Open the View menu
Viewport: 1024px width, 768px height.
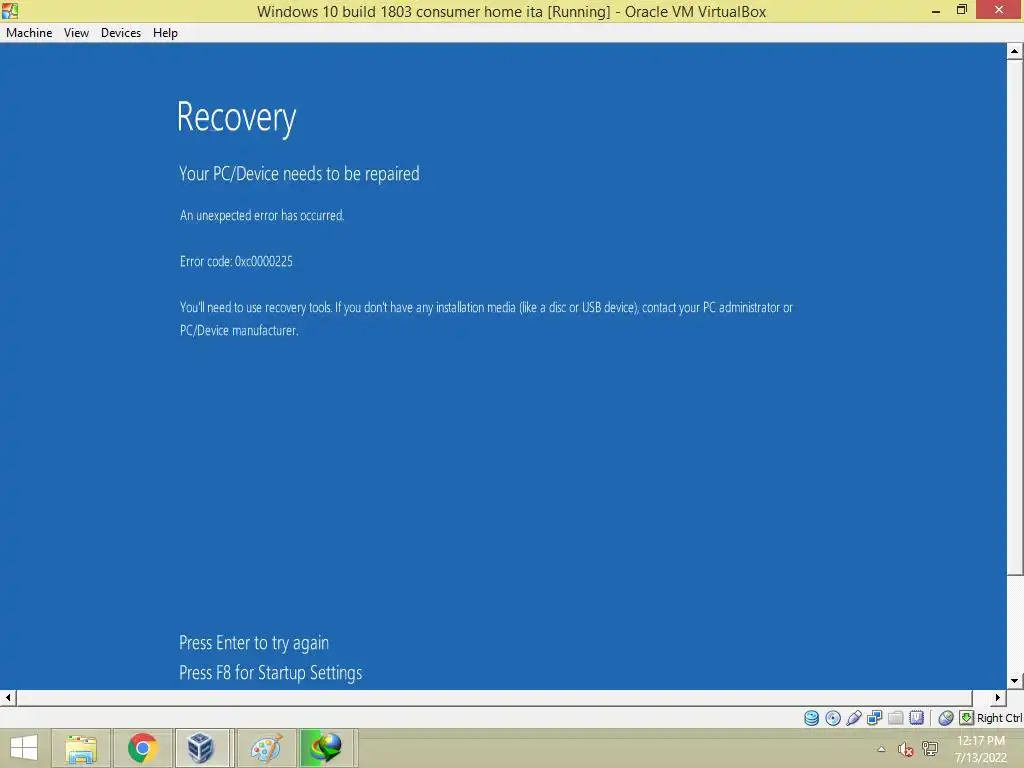(76, 33)
